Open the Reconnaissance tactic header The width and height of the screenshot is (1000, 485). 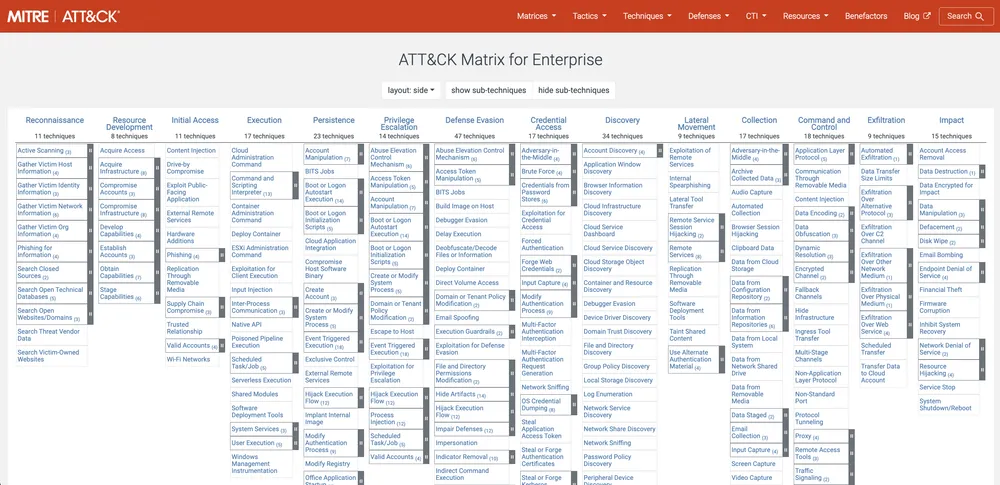tap(55, 120)
